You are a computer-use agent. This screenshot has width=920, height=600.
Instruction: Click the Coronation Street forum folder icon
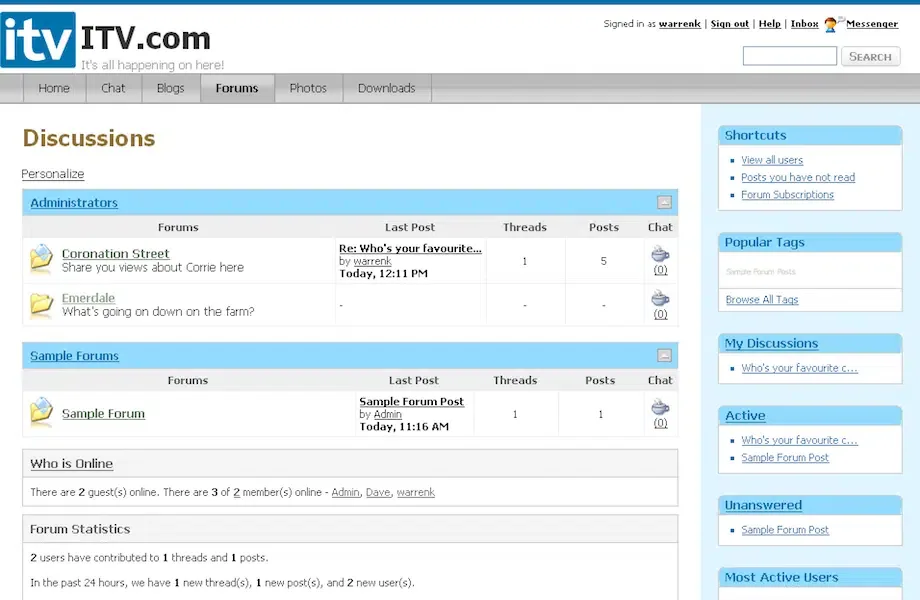(x=41, y=260)
